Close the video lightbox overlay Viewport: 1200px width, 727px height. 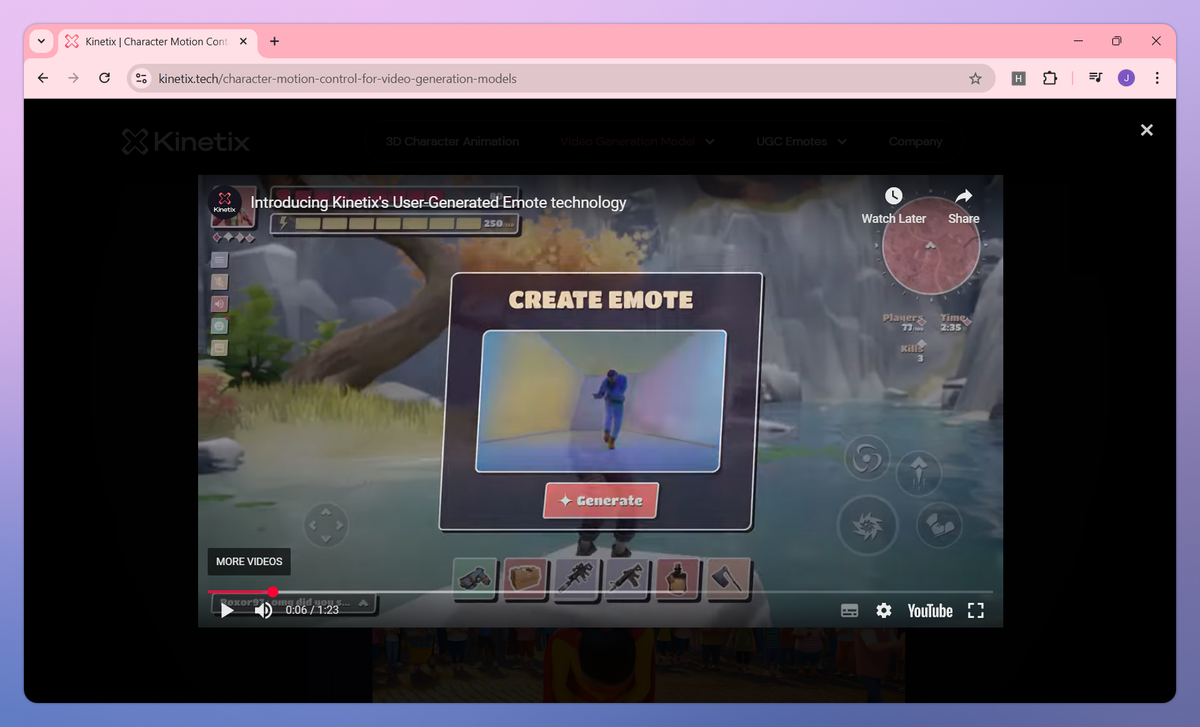(x=1147, y=130)
